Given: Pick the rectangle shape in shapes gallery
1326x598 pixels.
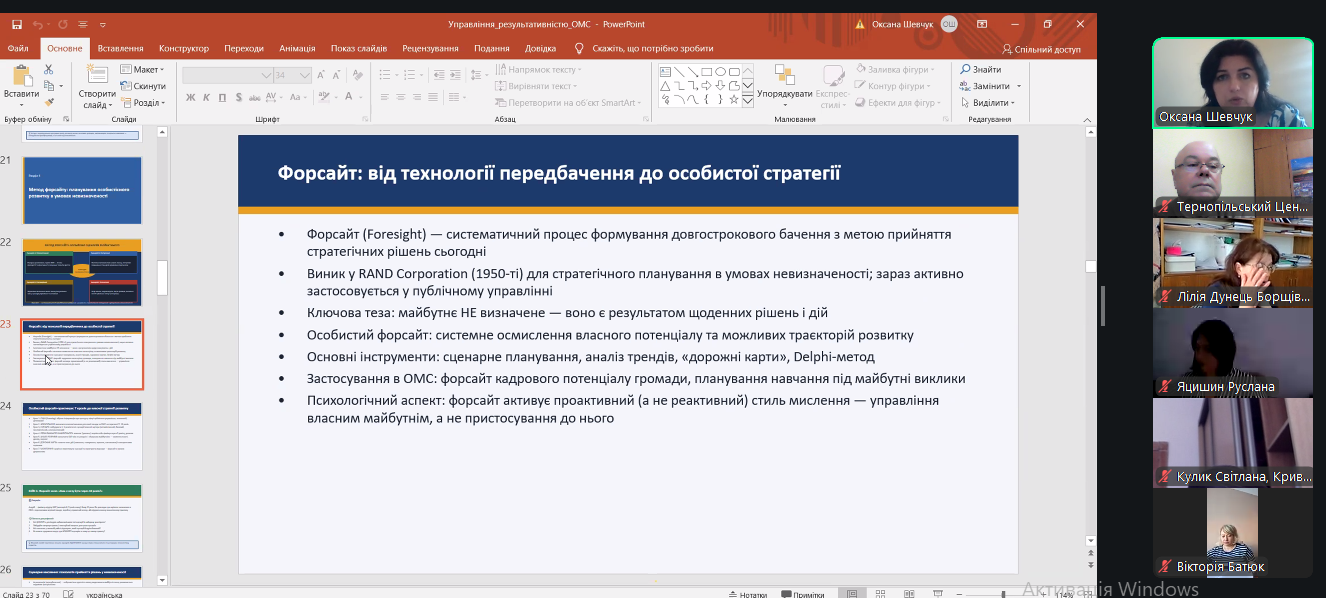Looking at the screenshot, I should [706, 71].
